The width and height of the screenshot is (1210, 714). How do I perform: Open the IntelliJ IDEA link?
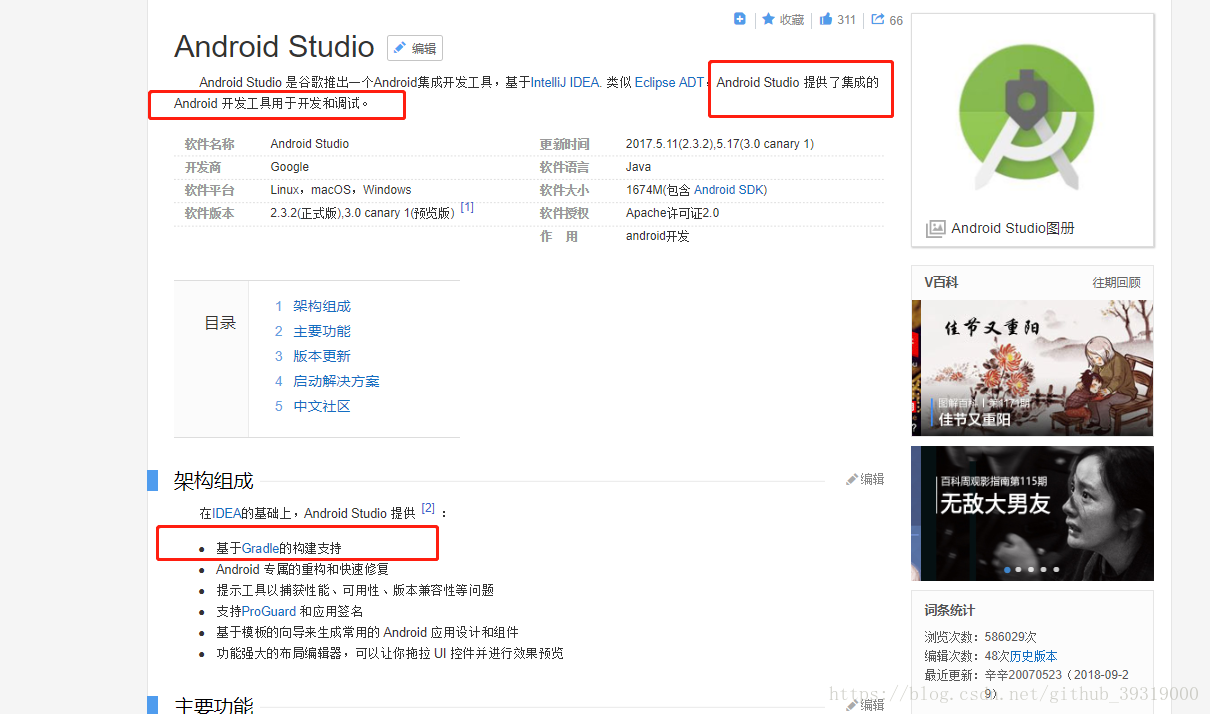pyautogui.click(x=566, y=82)
